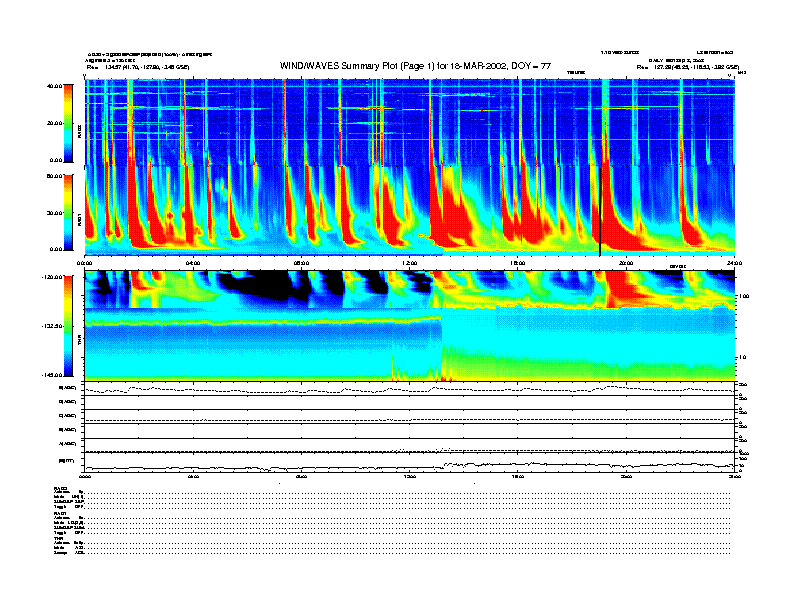Click the 10 frequency label right of TNR

(742, 357)
